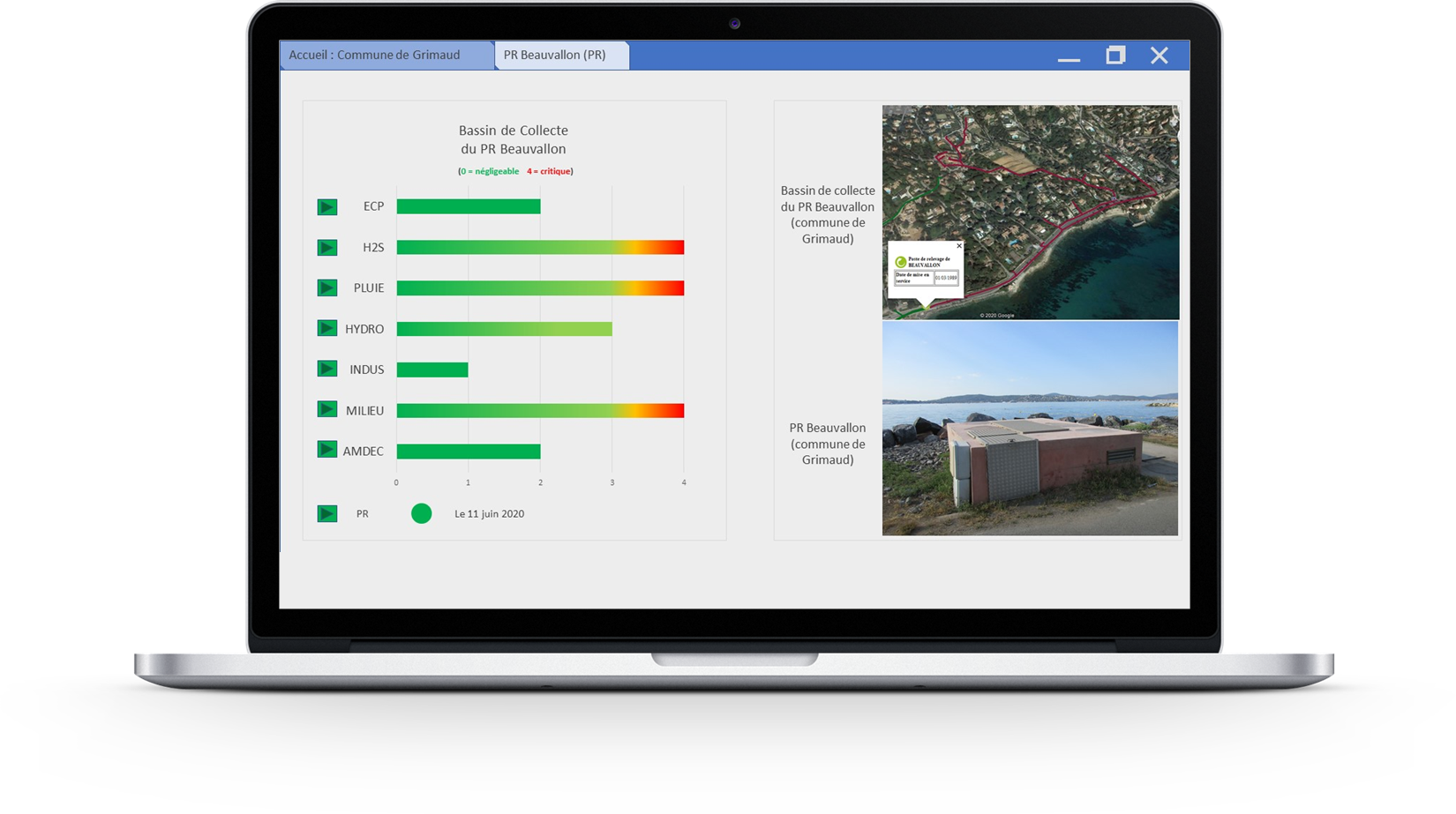Open the PR Beauvallon station photo

tap(1030, 429)
